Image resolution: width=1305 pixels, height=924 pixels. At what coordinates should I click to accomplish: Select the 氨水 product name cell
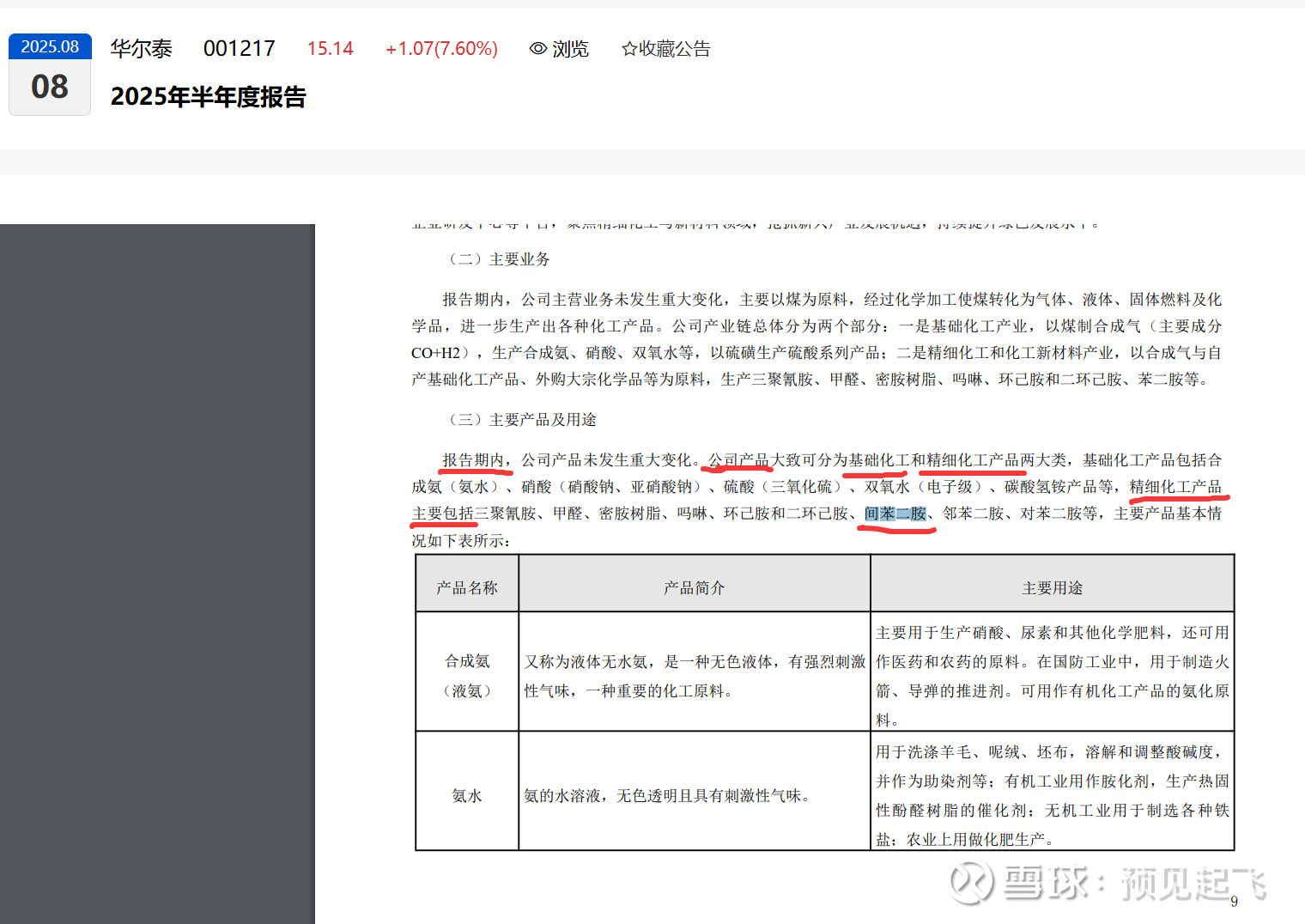click(466, 796)
